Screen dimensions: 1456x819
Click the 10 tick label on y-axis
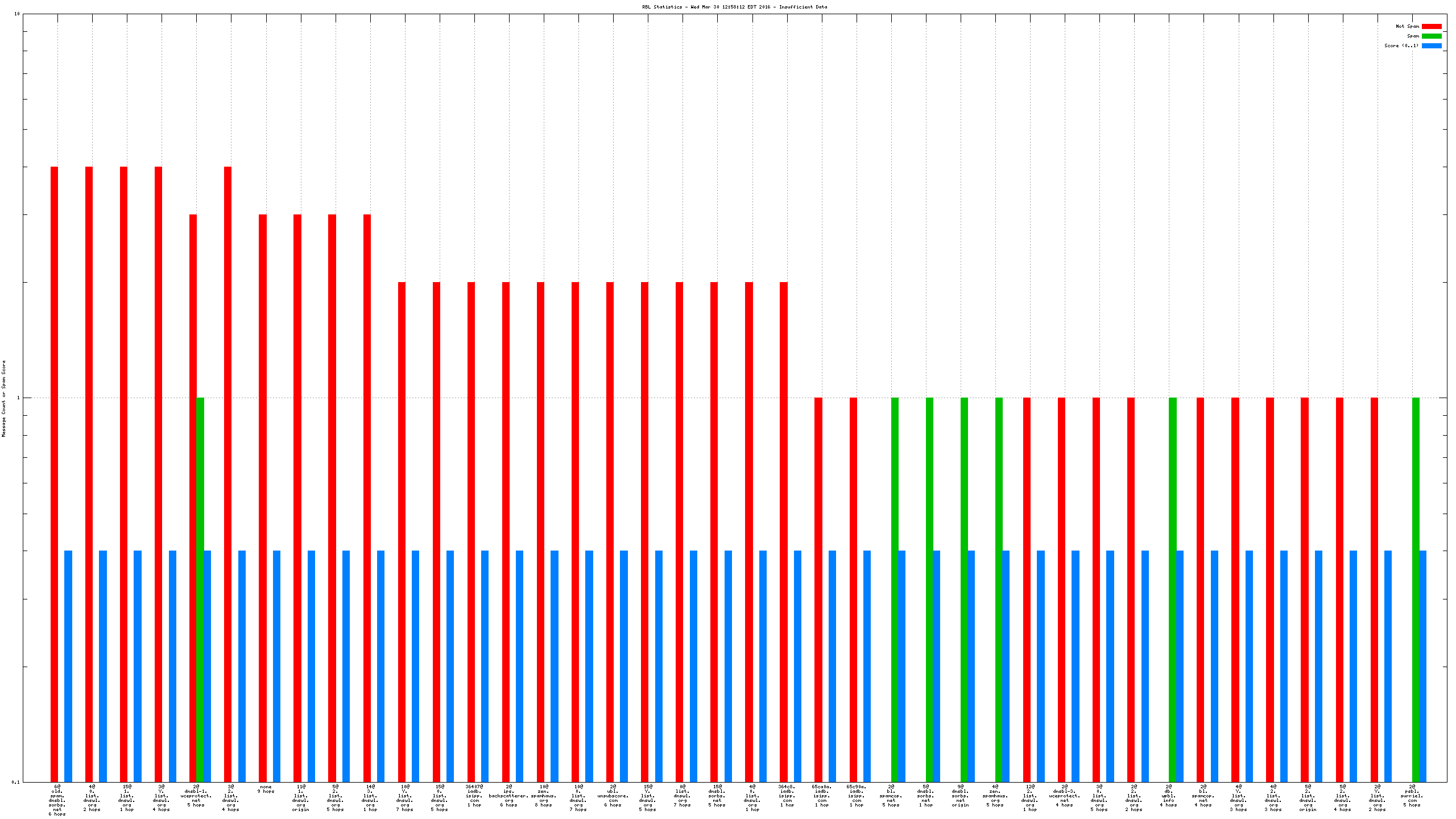tap(16, 14)
